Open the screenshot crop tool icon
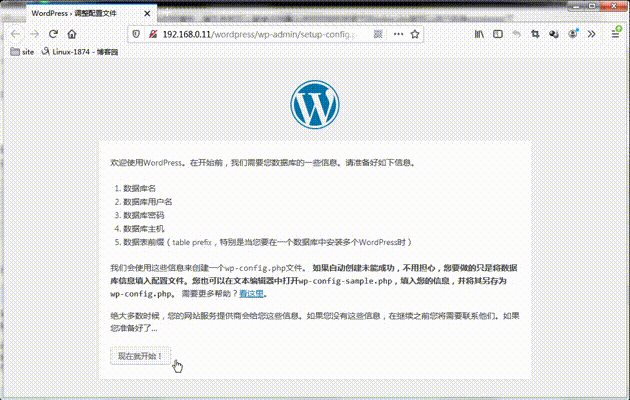Image resolution: width=630 pixels, height=400 pixels. tap(535, 34)
